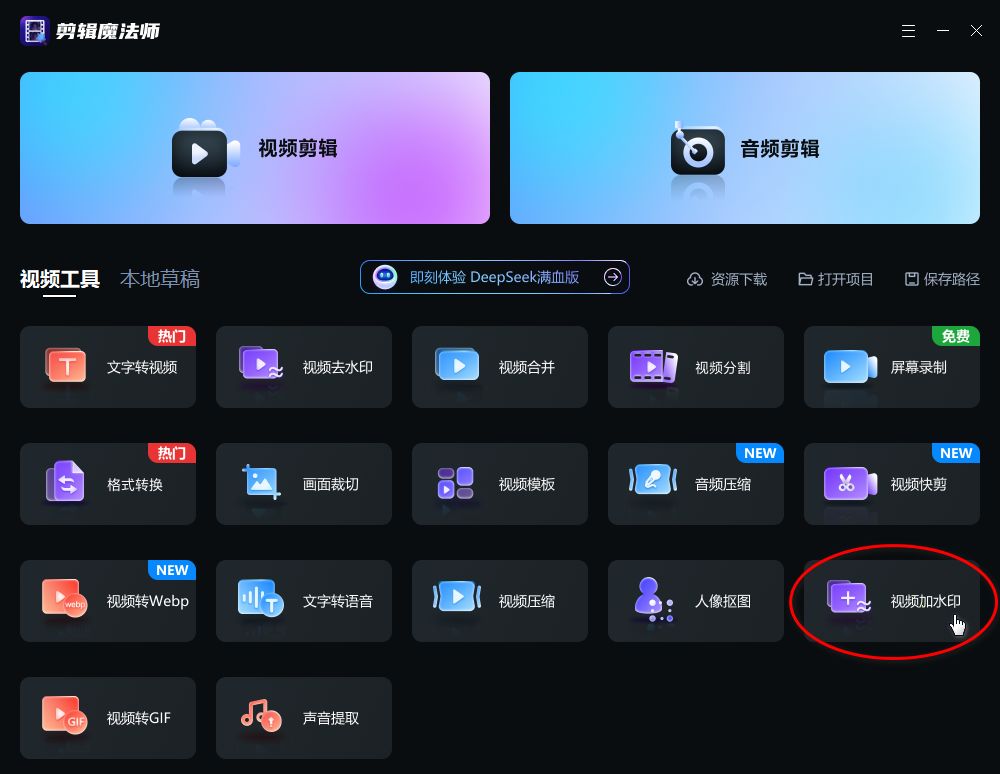Click the 人像抠图 label text
1000x774 pixels.
723,601
